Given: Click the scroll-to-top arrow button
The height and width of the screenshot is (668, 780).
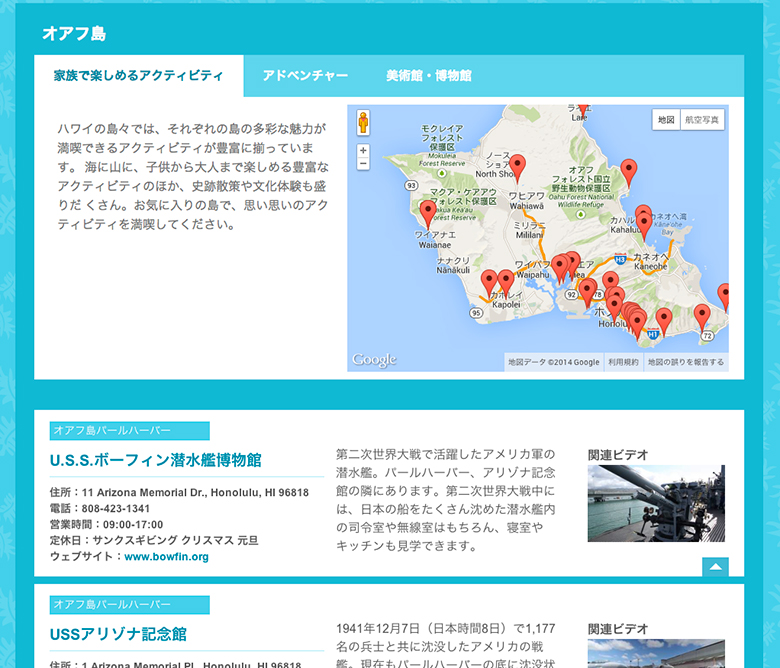Looking at the screenshot, I should pyautogui.click(x=715, y=568).
